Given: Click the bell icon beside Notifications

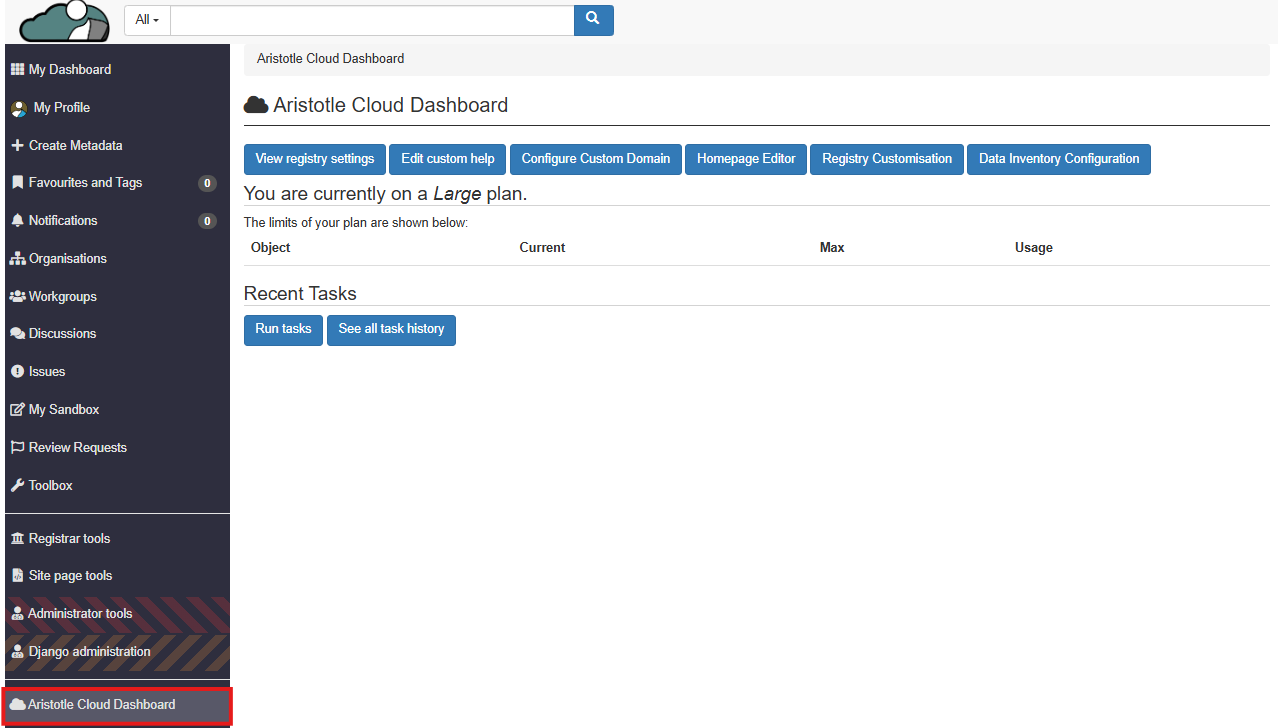Looking at the screenshot, I should tap(17, 221).
